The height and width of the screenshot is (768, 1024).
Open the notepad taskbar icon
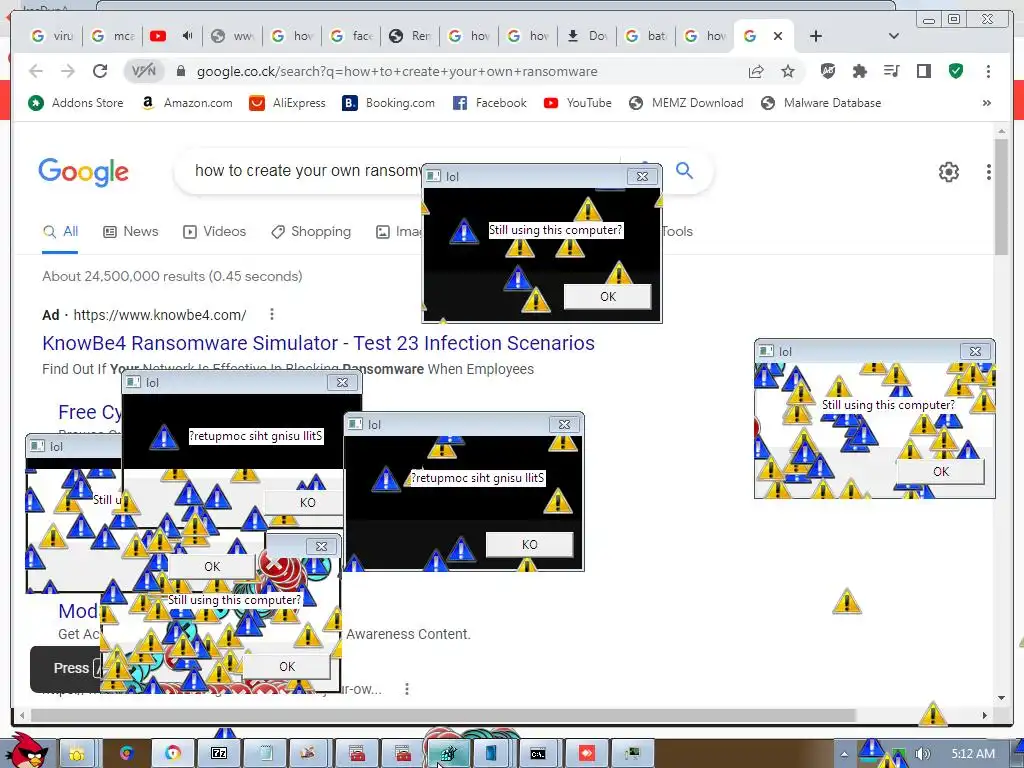[x=266, y=754]
